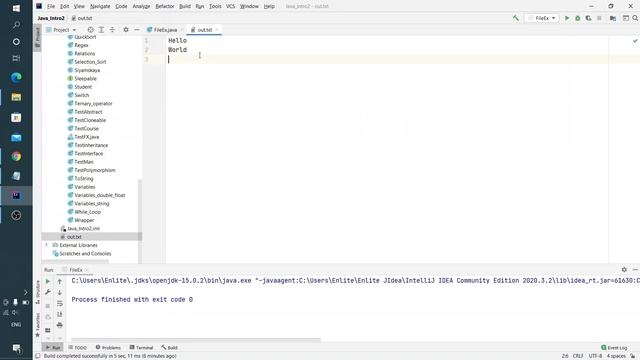The image size is (640, 360).
Task: Close the out.txt editor tab
Action: (x=217, y=30)
